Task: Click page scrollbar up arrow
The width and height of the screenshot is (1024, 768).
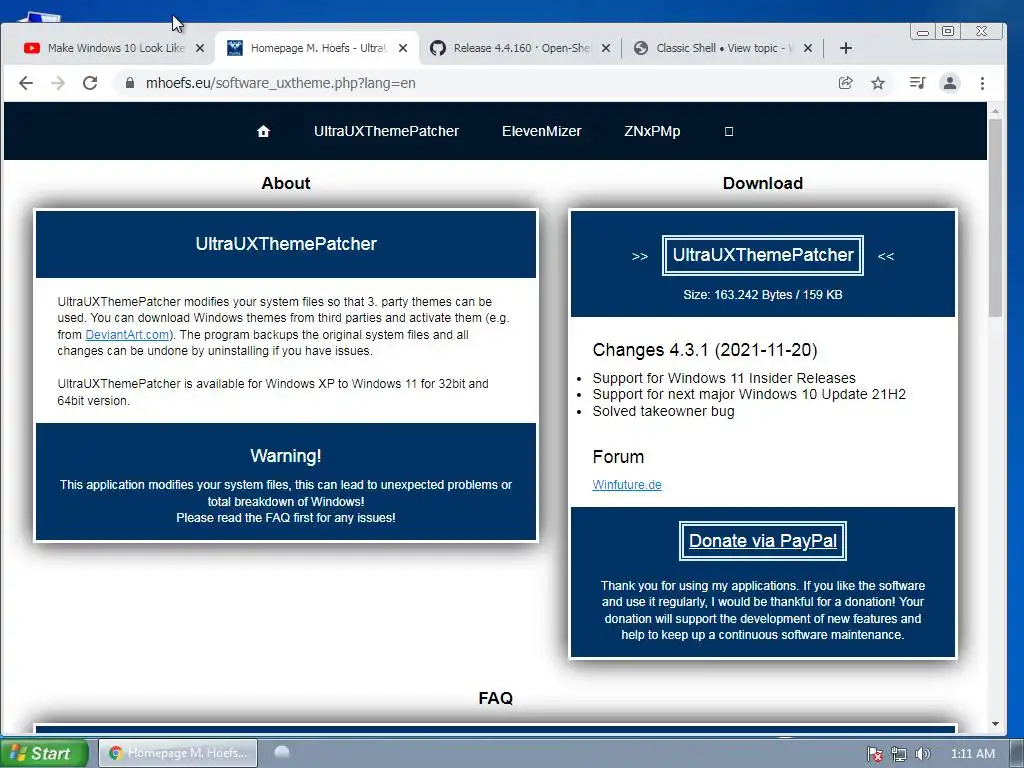Action: point(995,112)
